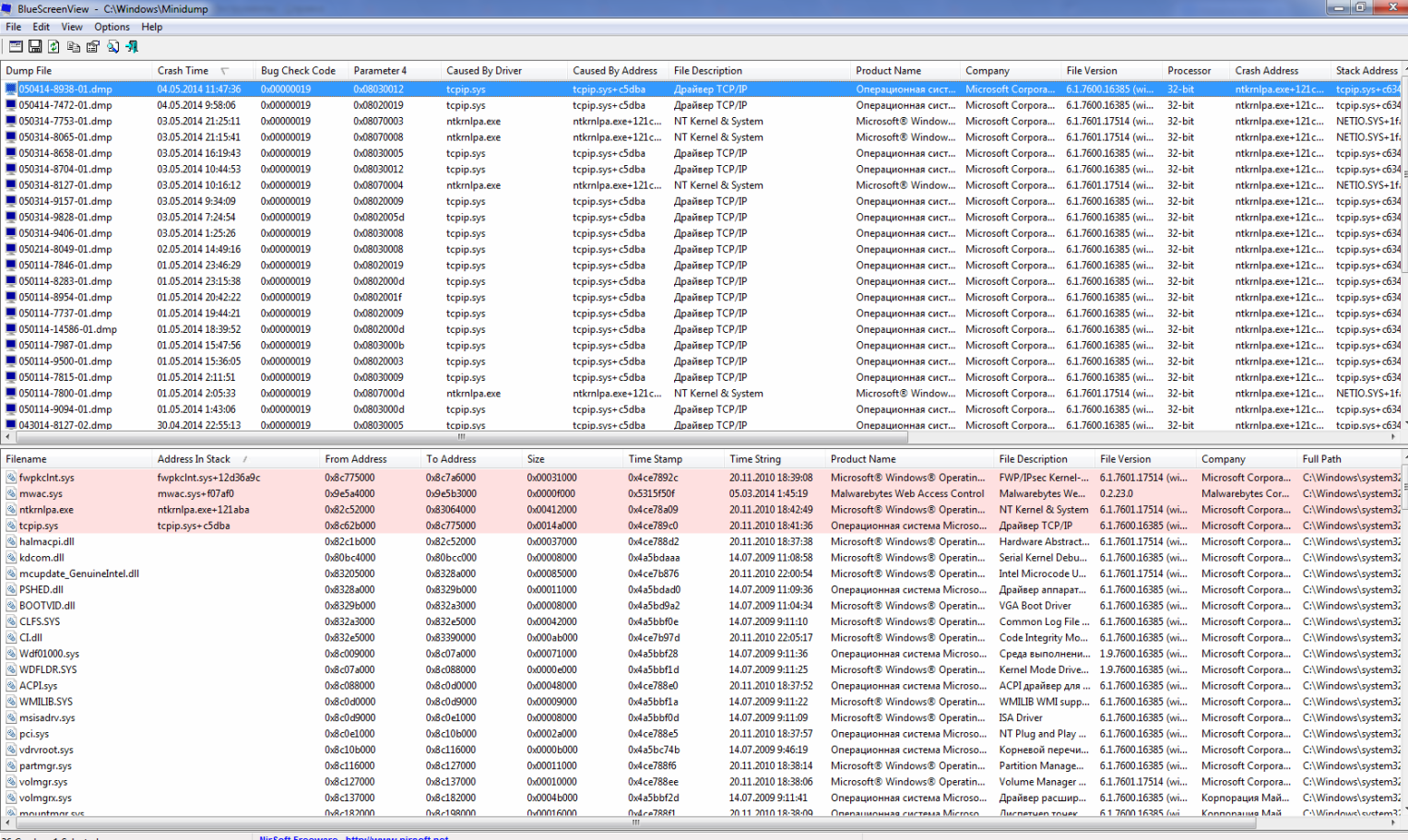
Task: Open the File menu
Action: (14, 27)
